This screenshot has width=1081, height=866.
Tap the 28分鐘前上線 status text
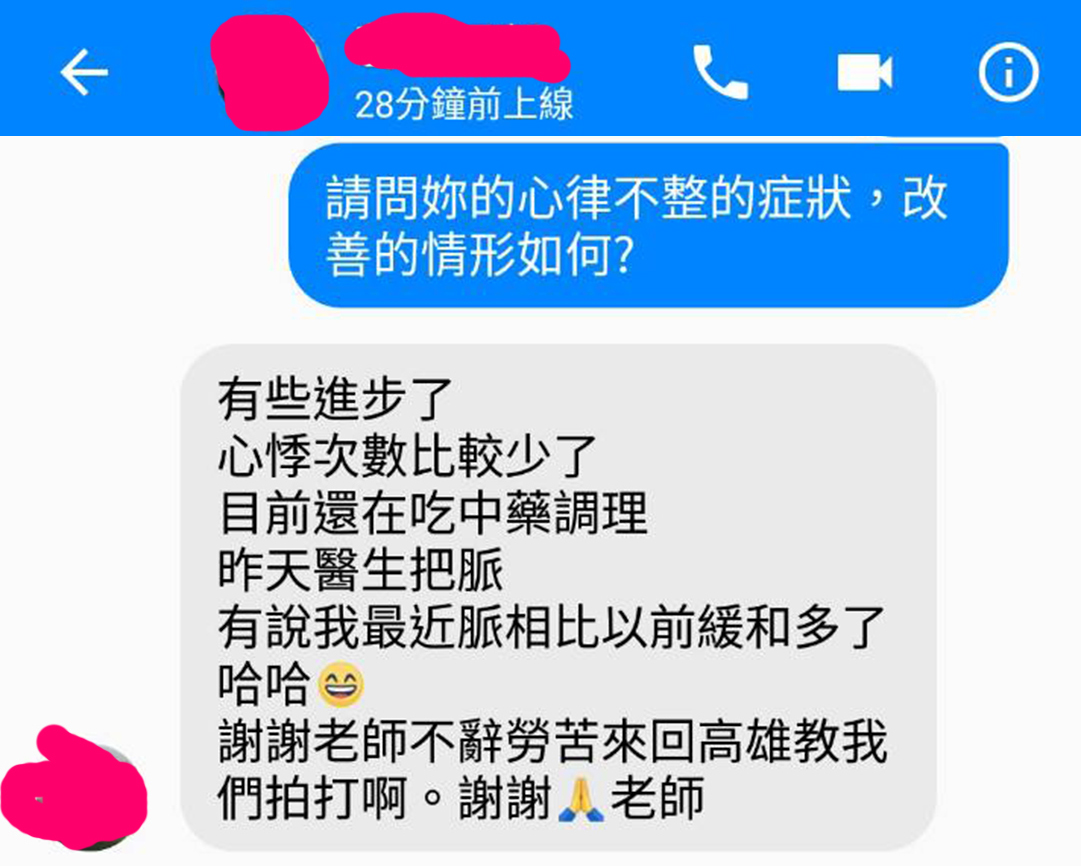coord(463,105)
